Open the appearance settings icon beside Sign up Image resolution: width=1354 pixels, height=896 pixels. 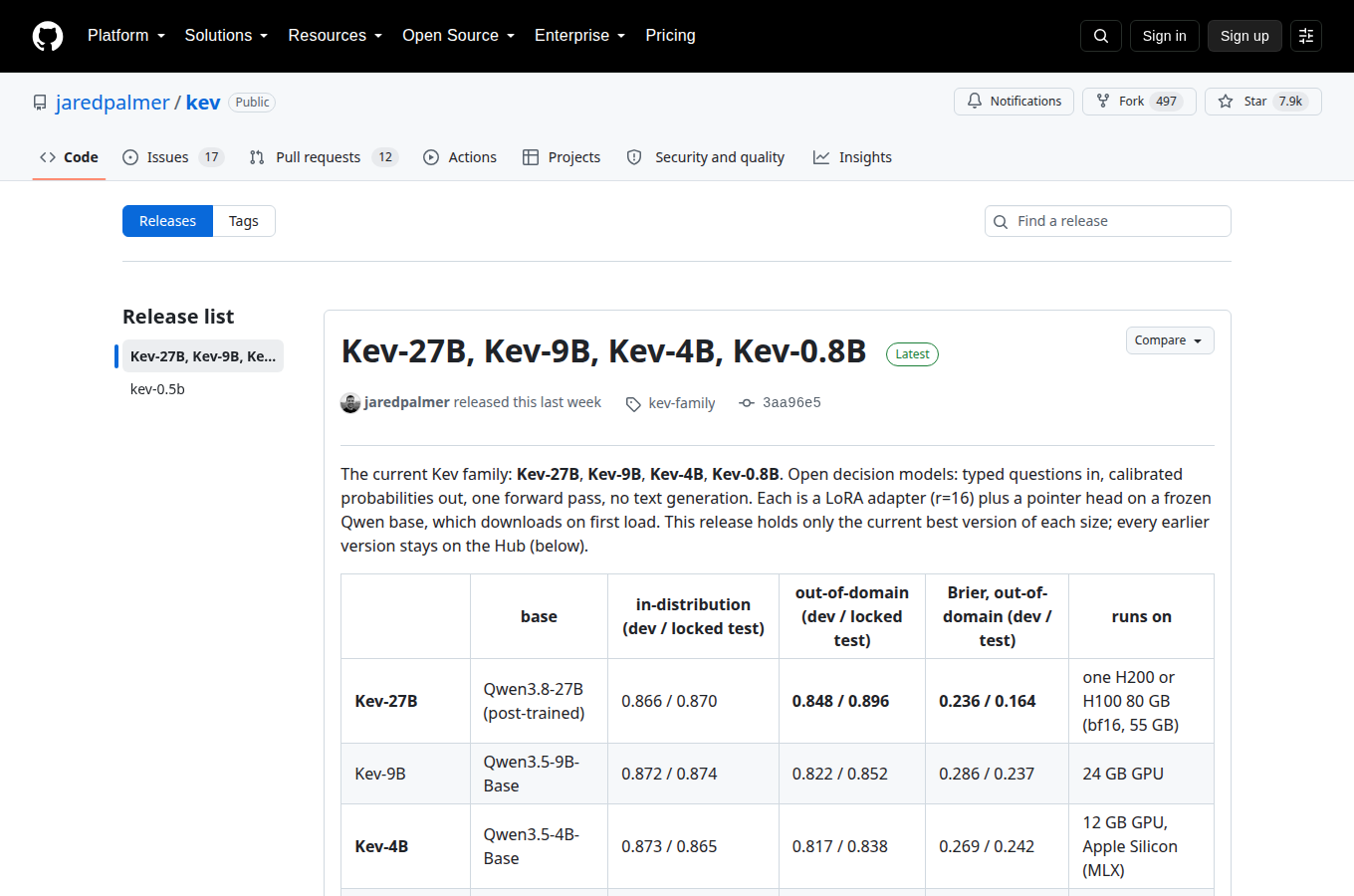[x=1306, y=36]
